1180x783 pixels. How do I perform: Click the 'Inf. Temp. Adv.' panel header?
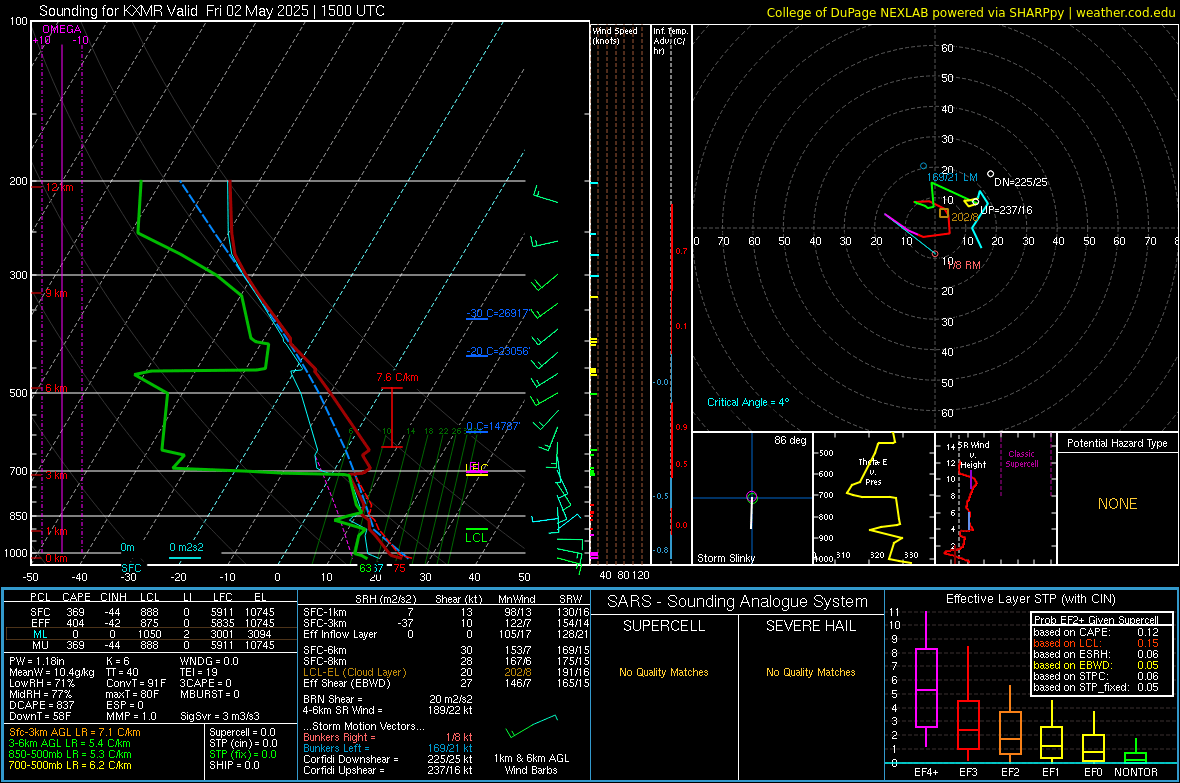(x=670, y=41)
